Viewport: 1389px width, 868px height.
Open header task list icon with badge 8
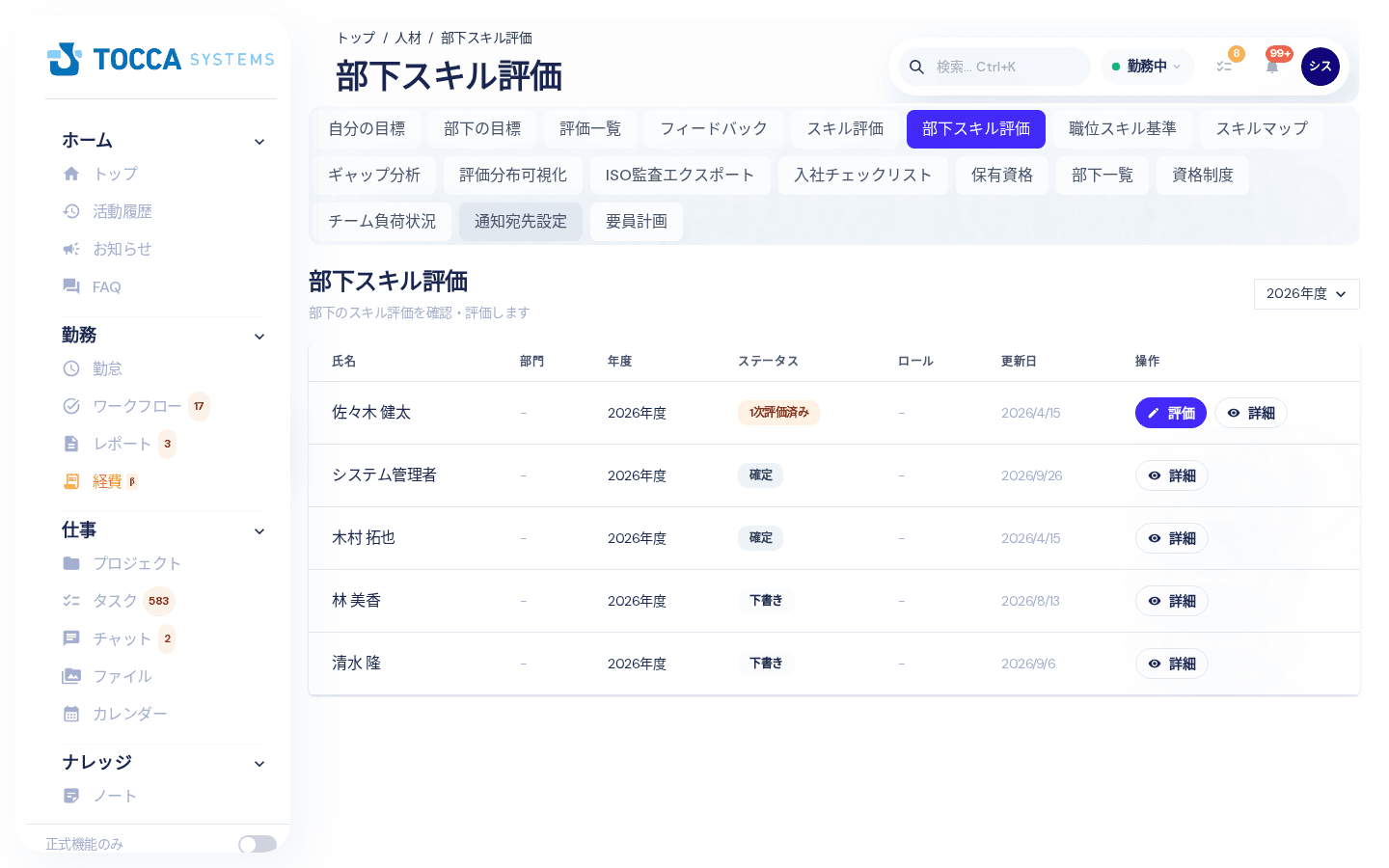[x=1224, y=67]
